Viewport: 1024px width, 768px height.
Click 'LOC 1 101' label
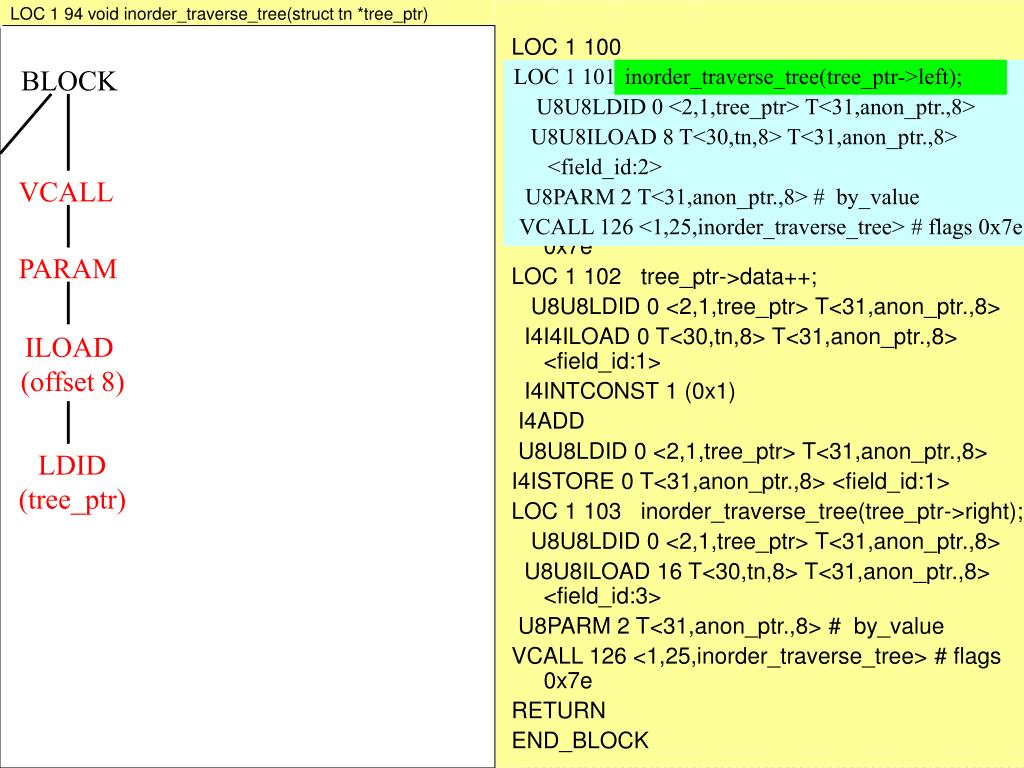tap(564, 77)
